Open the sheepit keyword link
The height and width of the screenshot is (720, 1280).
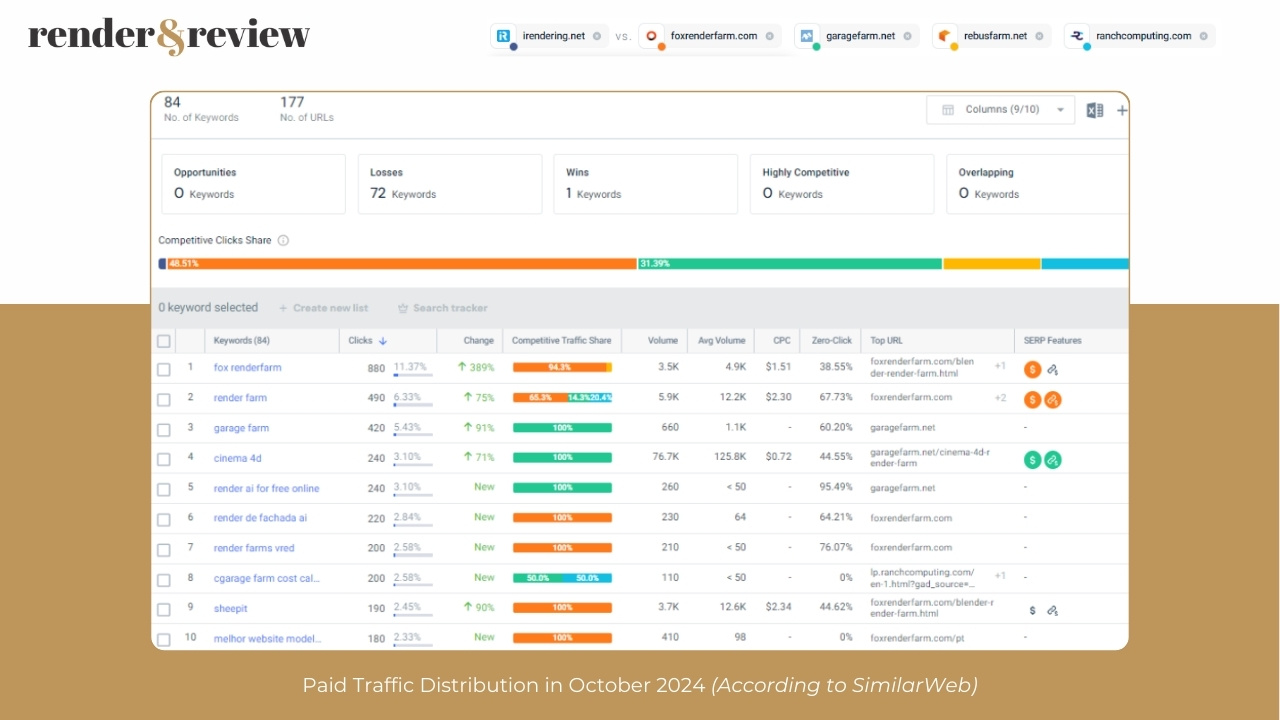(x=230, y=608)
